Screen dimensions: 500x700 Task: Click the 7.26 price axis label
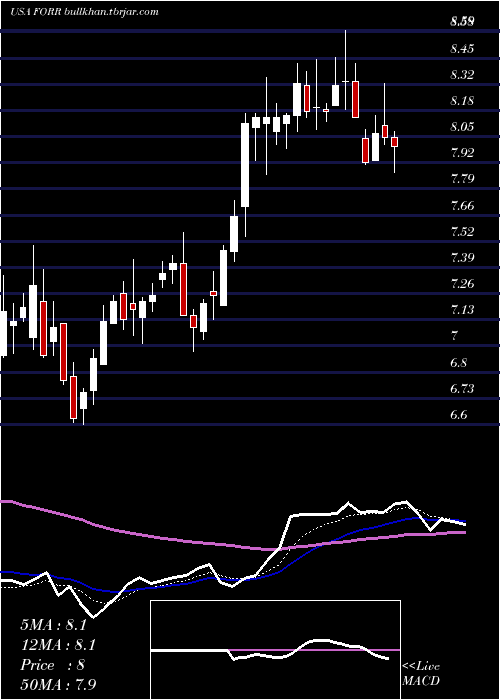(x=462, y=283)
